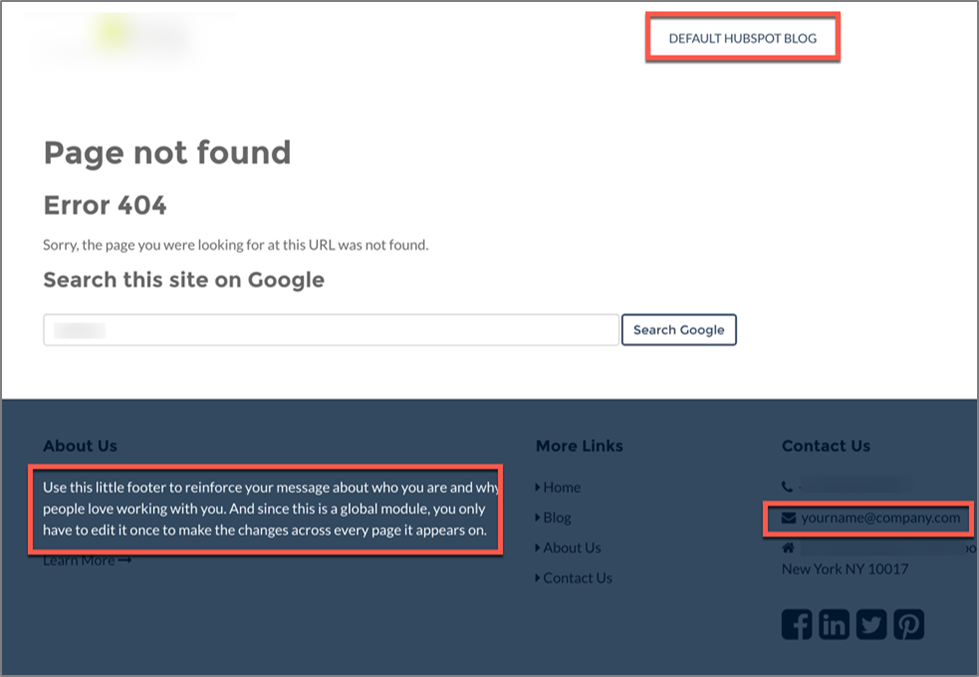Image resolution: width=979 pixels, height=677 pixels.
Task: Expand the chevron next to About Us
Action: point(538,547)
